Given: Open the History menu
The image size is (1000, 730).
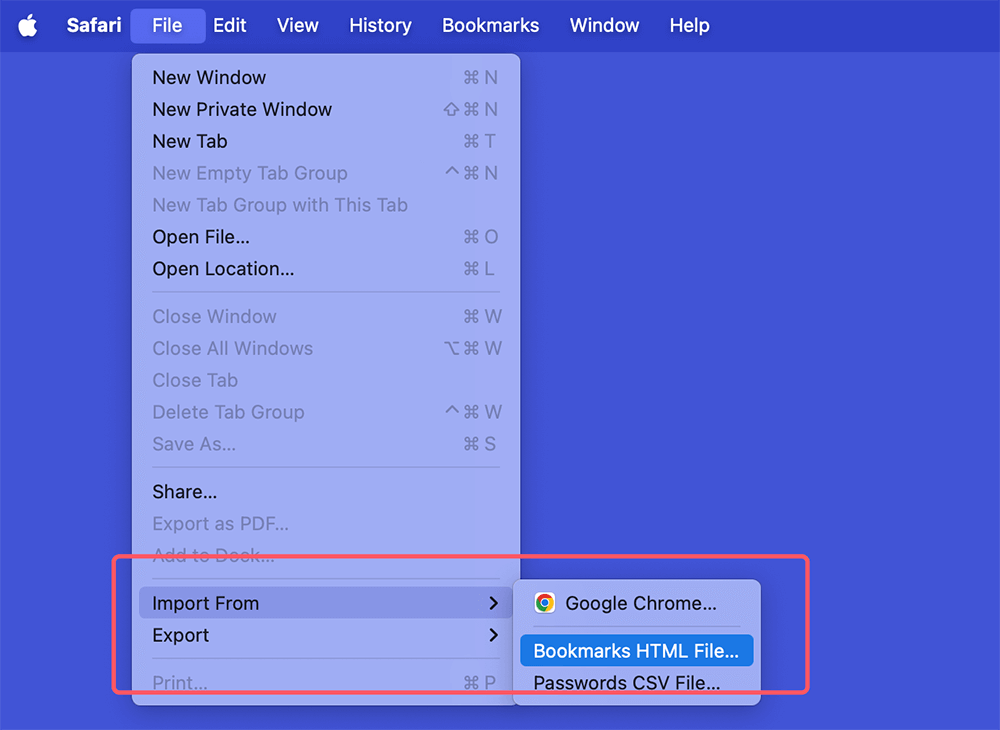Looking at the screenshot, I should 380,25.
